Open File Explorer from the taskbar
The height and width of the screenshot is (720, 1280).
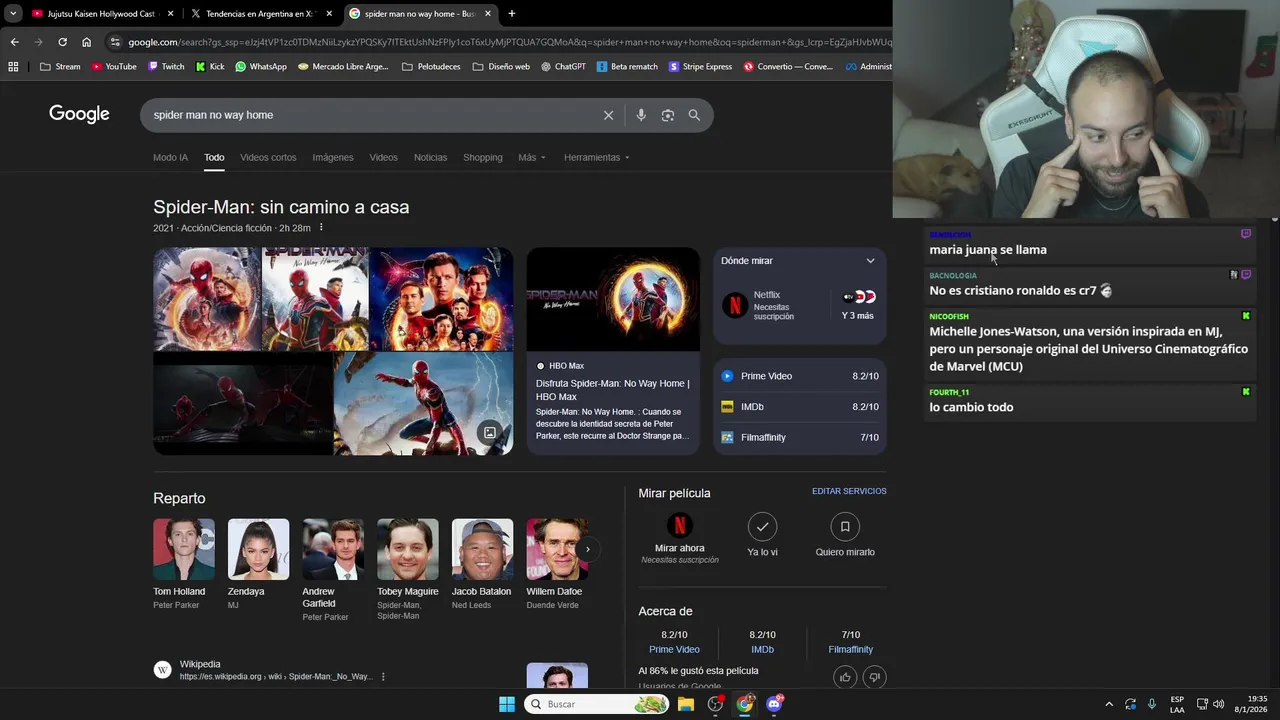pos(686,704)
